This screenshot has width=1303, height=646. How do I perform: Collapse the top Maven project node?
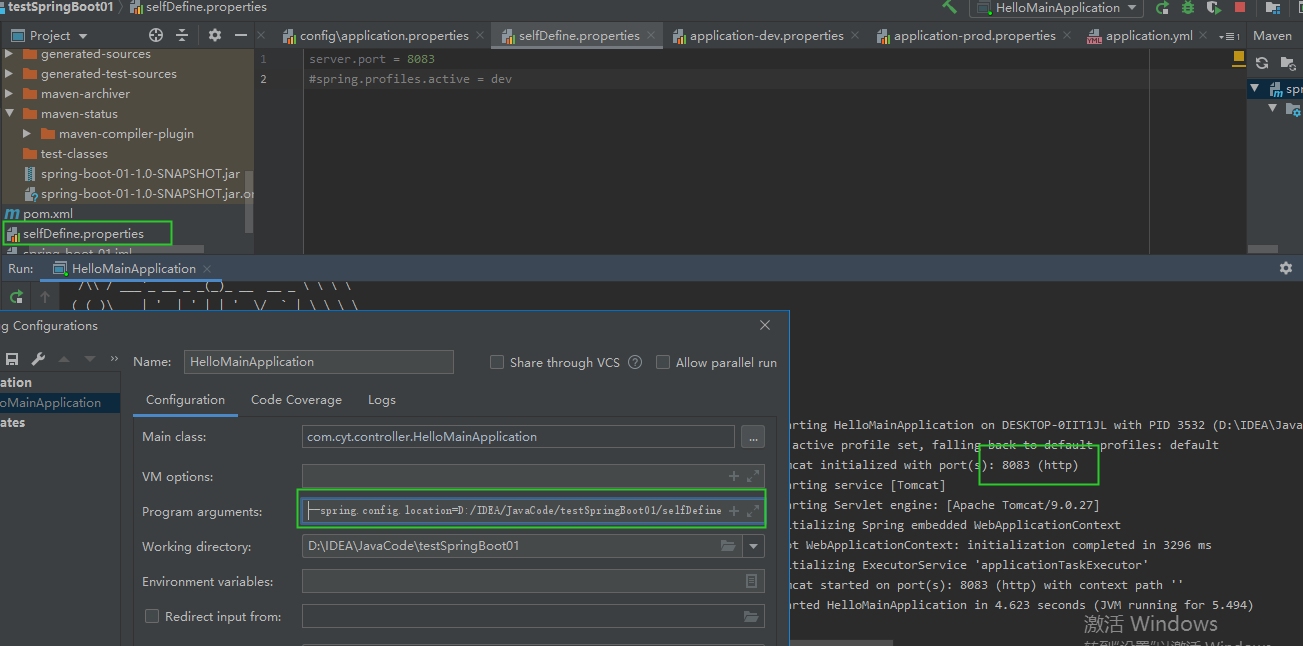click(1254, 88)
